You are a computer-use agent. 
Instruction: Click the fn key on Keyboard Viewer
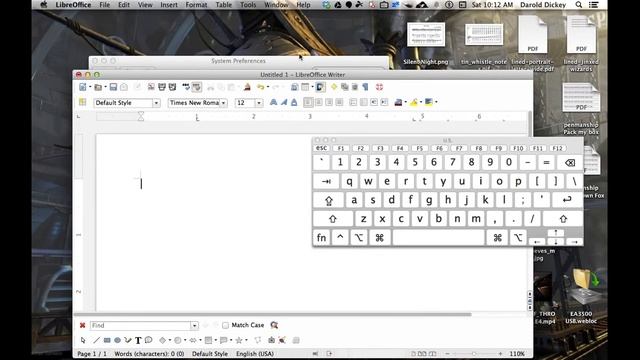click(x=322, y=238)
